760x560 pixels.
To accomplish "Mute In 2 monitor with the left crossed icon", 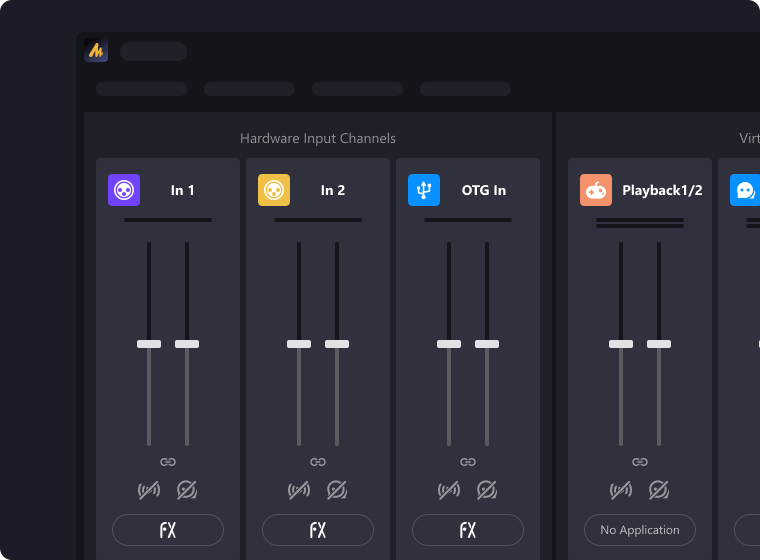I will 299,490.
